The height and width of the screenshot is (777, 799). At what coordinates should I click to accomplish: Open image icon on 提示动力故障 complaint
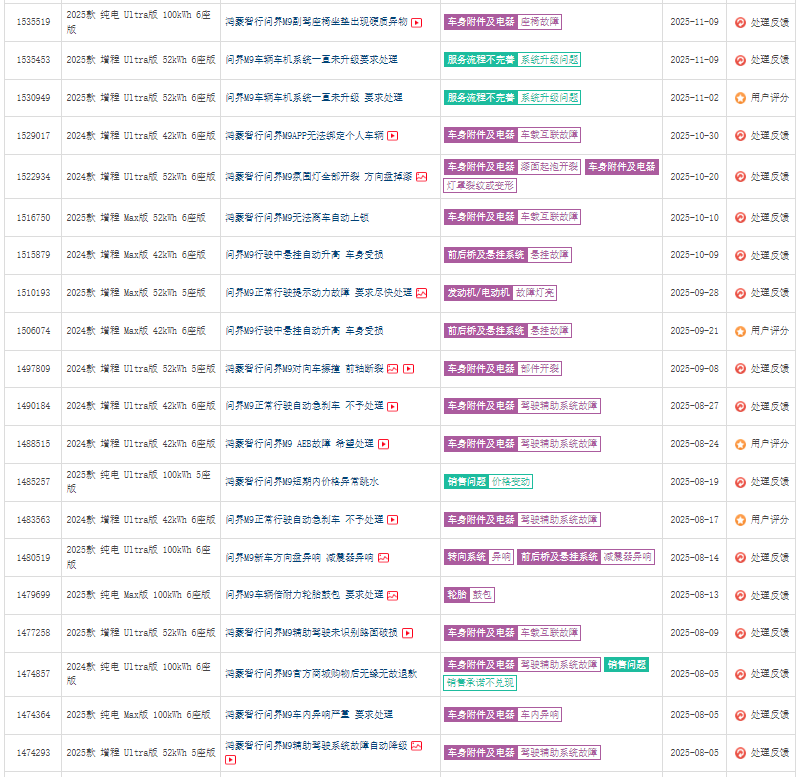421,293
